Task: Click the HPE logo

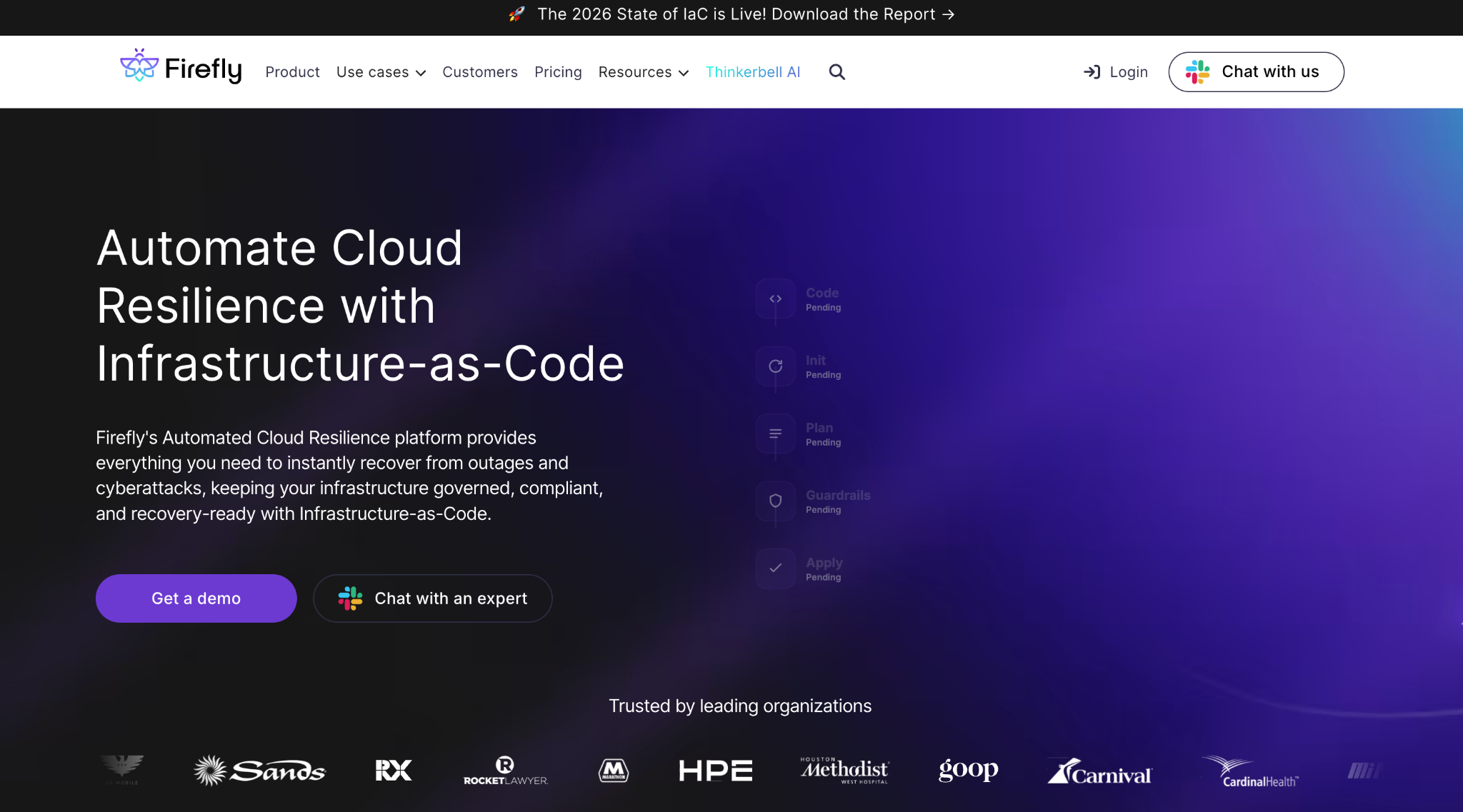Action: [x=715, y=771]
